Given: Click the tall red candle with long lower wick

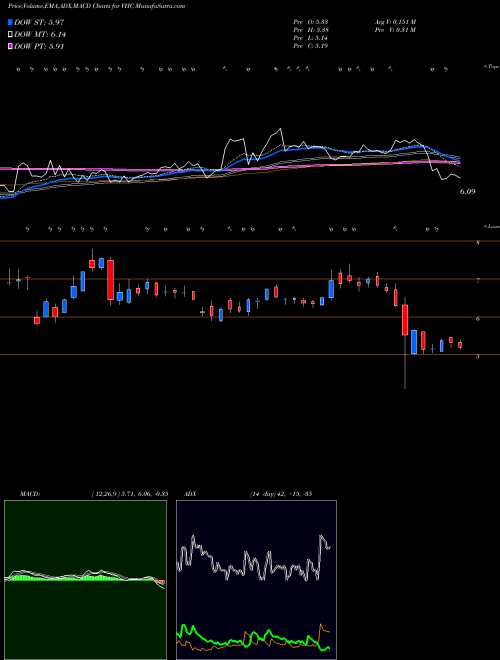Looking at the screenshot, I should pyautogui.click(x=405, y=320).
